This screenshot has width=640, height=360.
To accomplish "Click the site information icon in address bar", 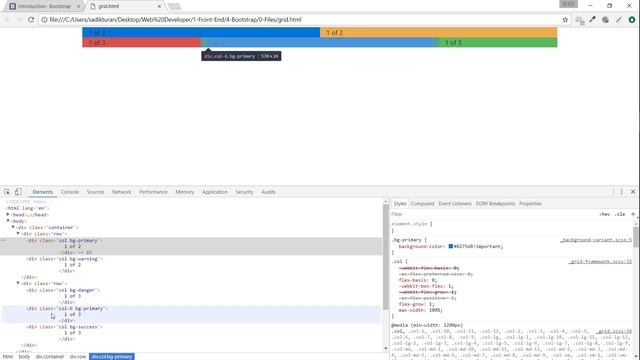I will [x=44, y=20].
